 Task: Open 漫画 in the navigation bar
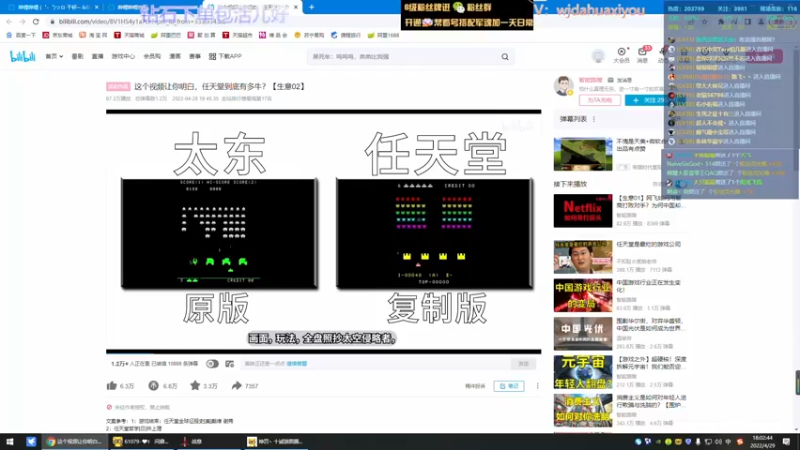pos(175,56)
